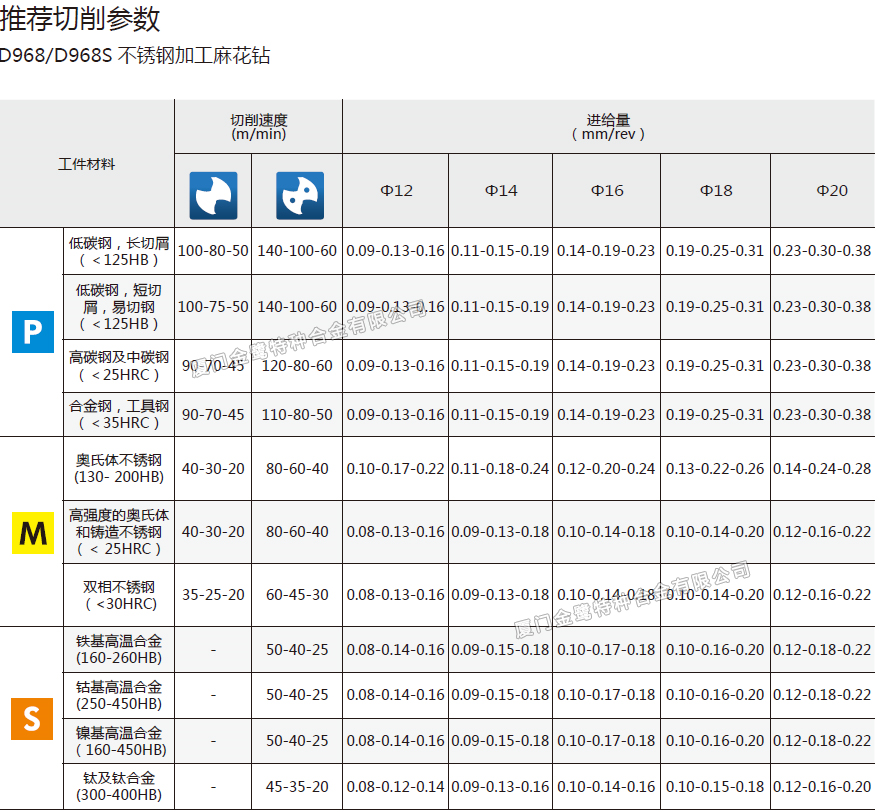Click the 45-35-20 cutting speed cell
Screen dimensions: 882x812
[x=297, y=786]
